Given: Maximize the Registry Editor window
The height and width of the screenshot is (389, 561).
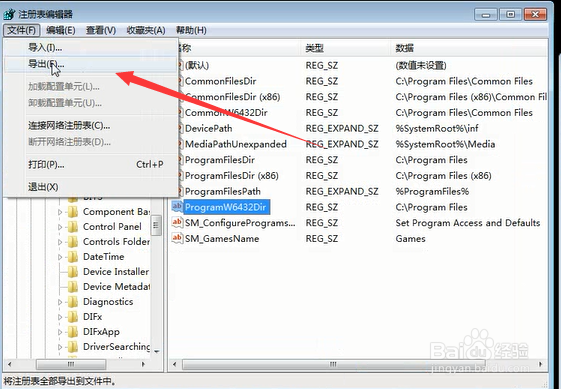Looking at the screenshot, I should point(511,14).
